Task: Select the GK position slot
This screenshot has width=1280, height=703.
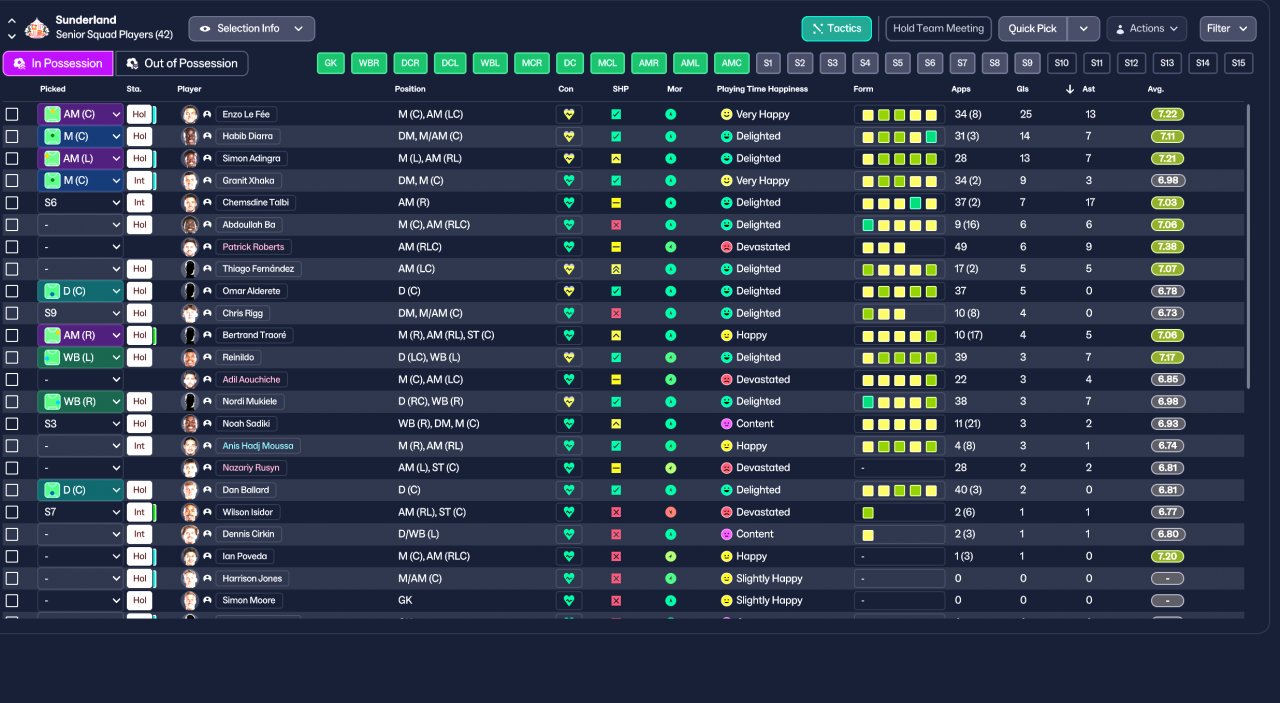Action: point(331,63)
